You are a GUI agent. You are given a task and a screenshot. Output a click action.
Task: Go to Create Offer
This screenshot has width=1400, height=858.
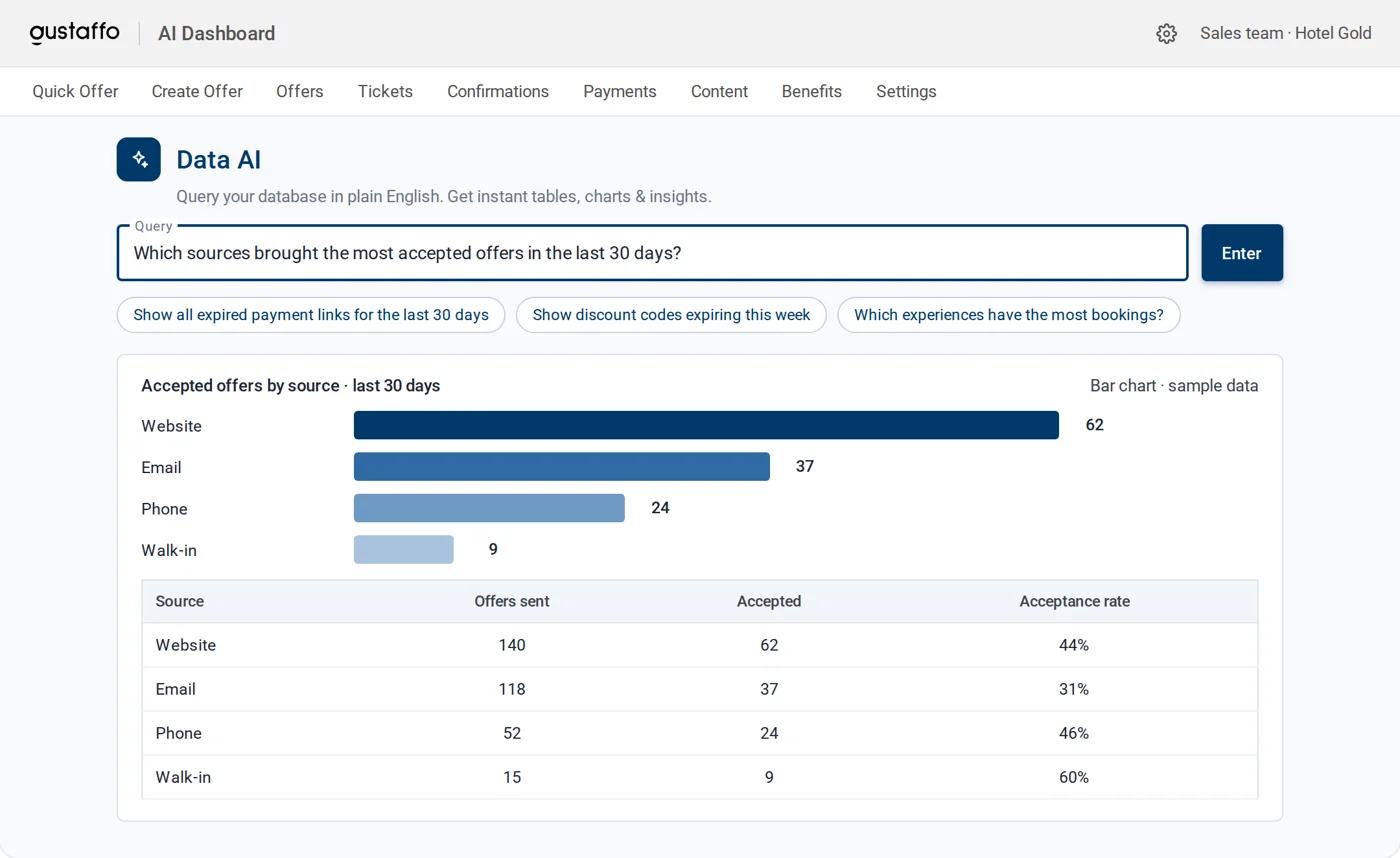tap(197, 91)
